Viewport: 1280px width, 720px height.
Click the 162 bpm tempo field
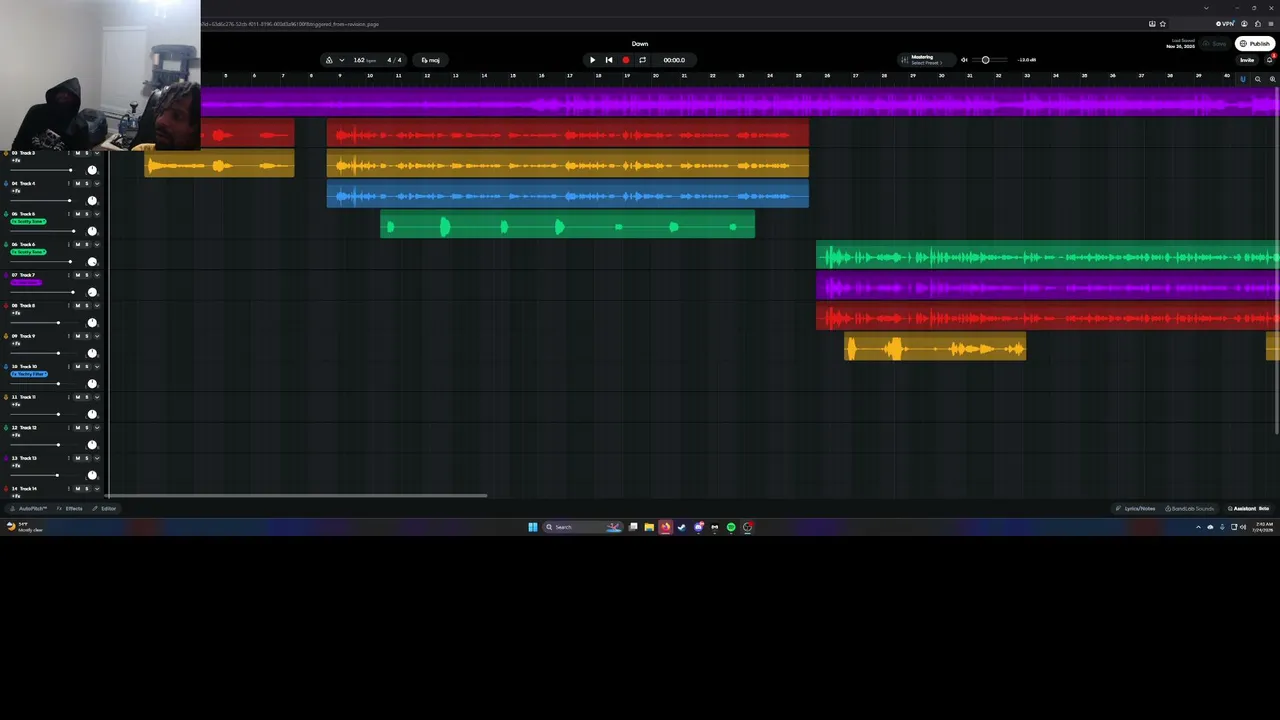click(365, 60)
